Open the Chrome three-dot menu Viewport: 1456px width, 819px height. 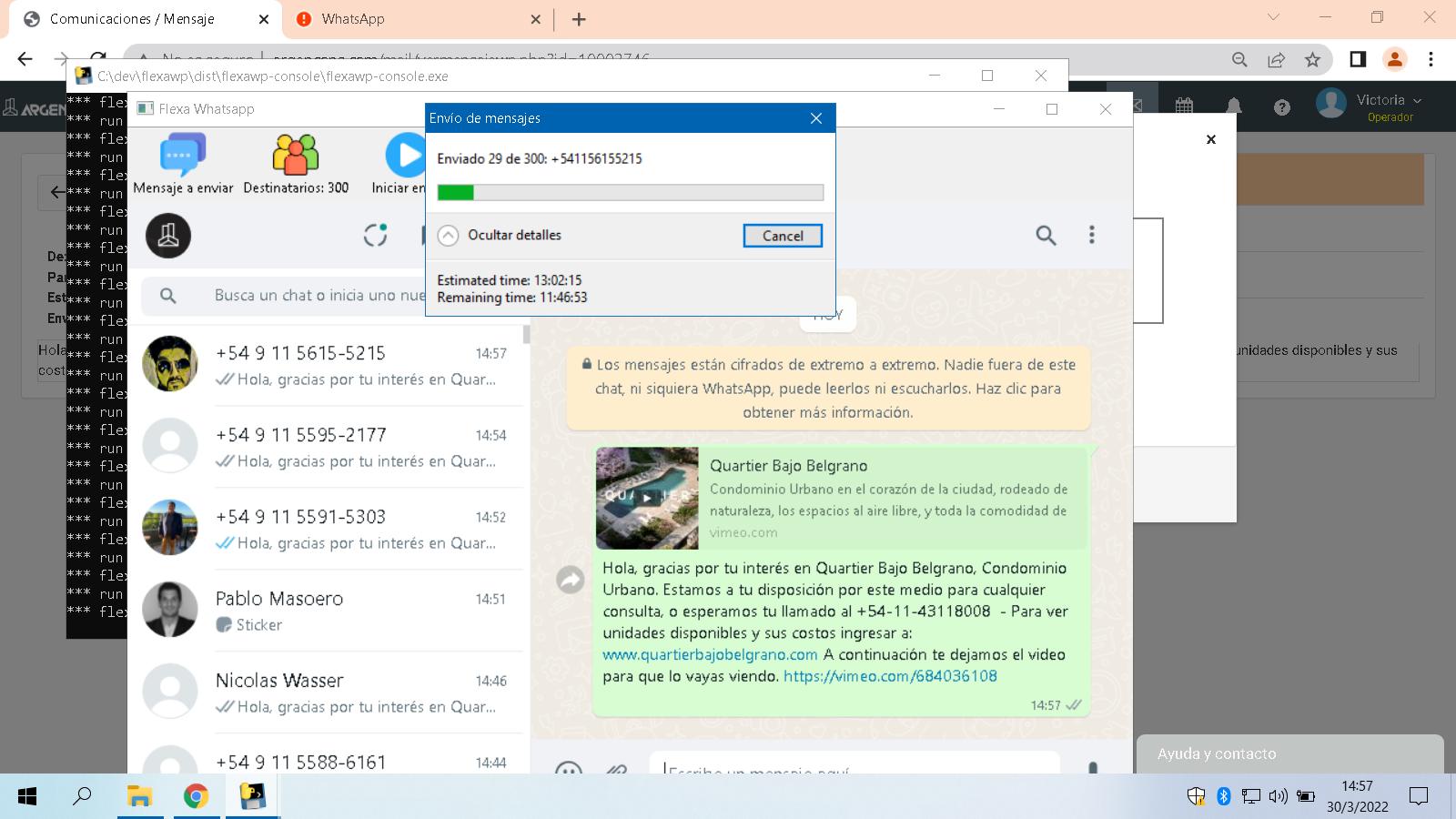1431,59
